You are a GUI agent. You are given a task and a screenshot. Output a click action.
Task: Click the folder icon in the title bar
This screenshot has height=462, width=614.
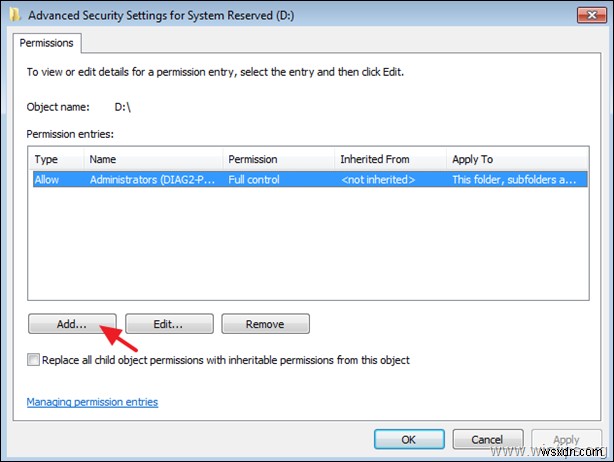click(12, 14)
